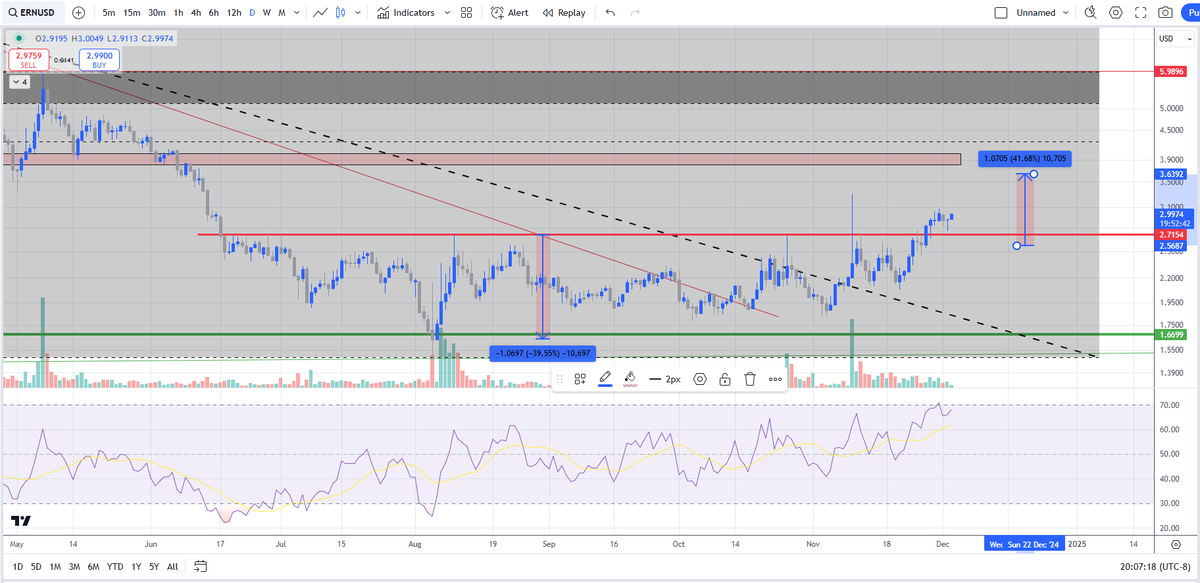
Task: Open chart settings via the gear icon
Action: [x=1116, y=12]
